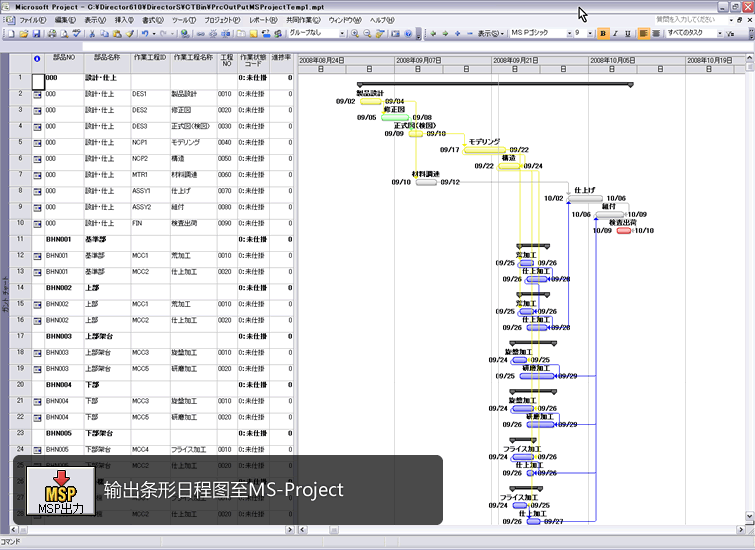Screen dimensions: 755x550
Task: Add a task note with the yellow note icon
Action: click(253, 34)
